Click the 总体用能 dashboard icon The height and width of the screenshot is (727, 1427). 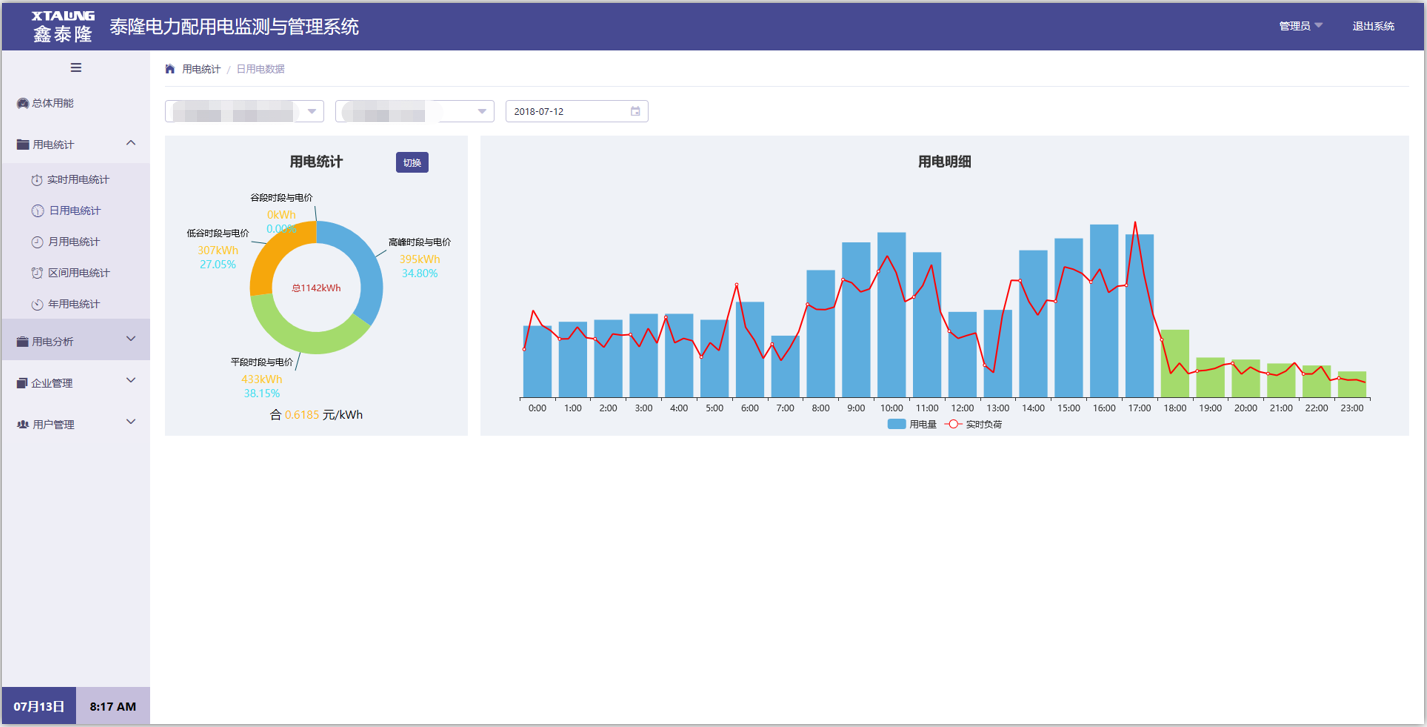pos(23,103)
